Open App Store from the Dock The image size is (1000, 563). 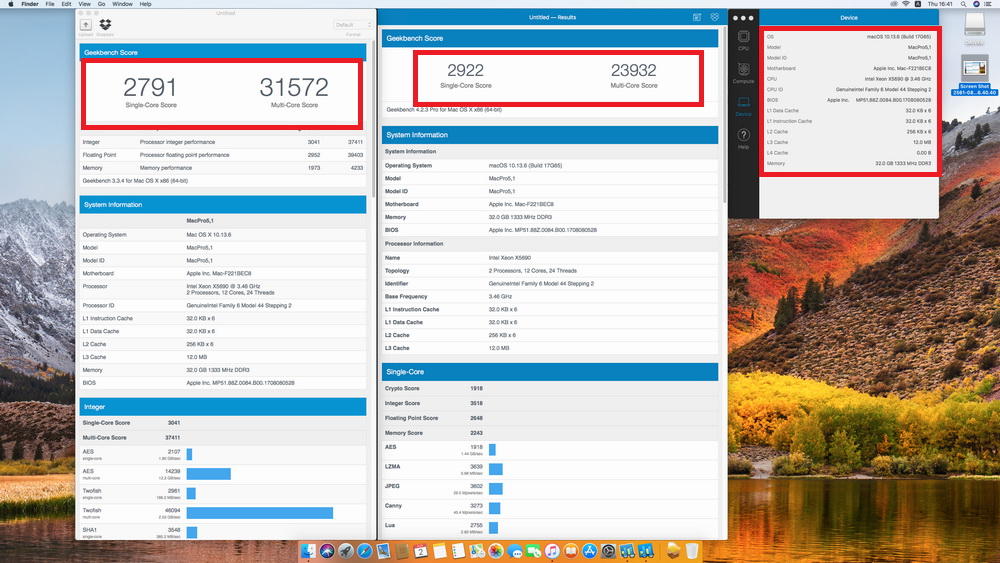(589, 551)
